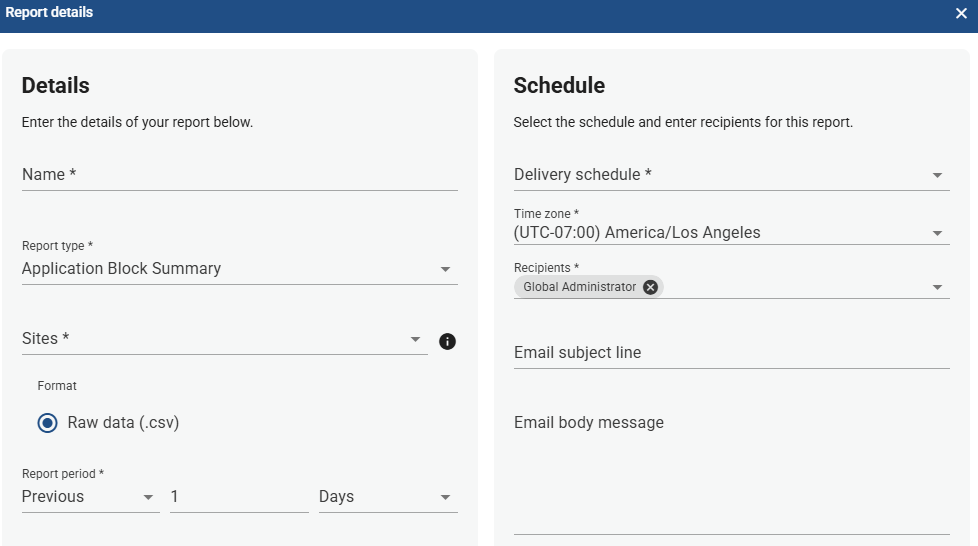The height and width of the screenshot is (546, 978).
Task: Click the Schedule section heading
Action: (559, 85)
